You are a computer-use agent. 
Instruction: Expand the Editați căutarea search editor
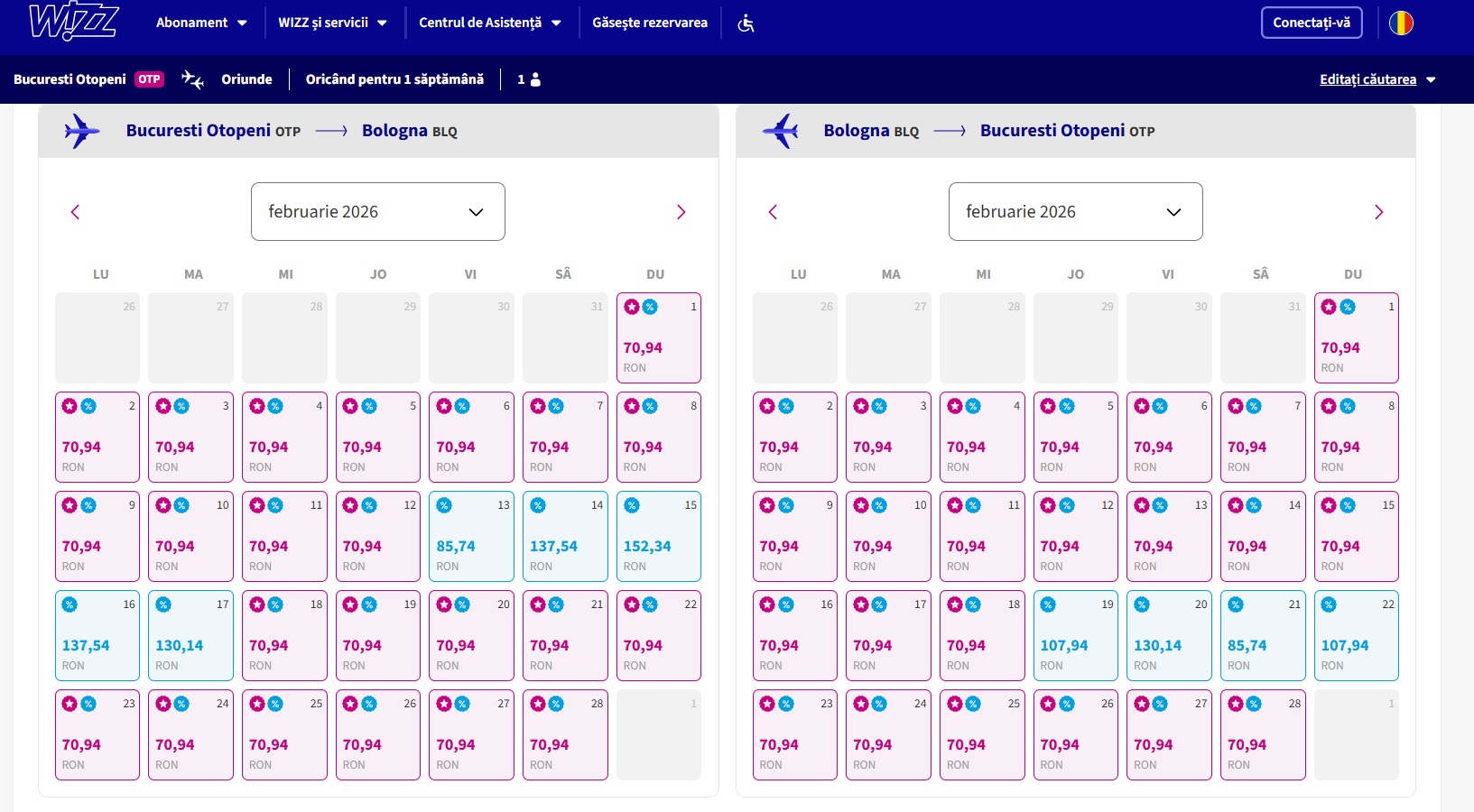click(x=1377, y=79)
